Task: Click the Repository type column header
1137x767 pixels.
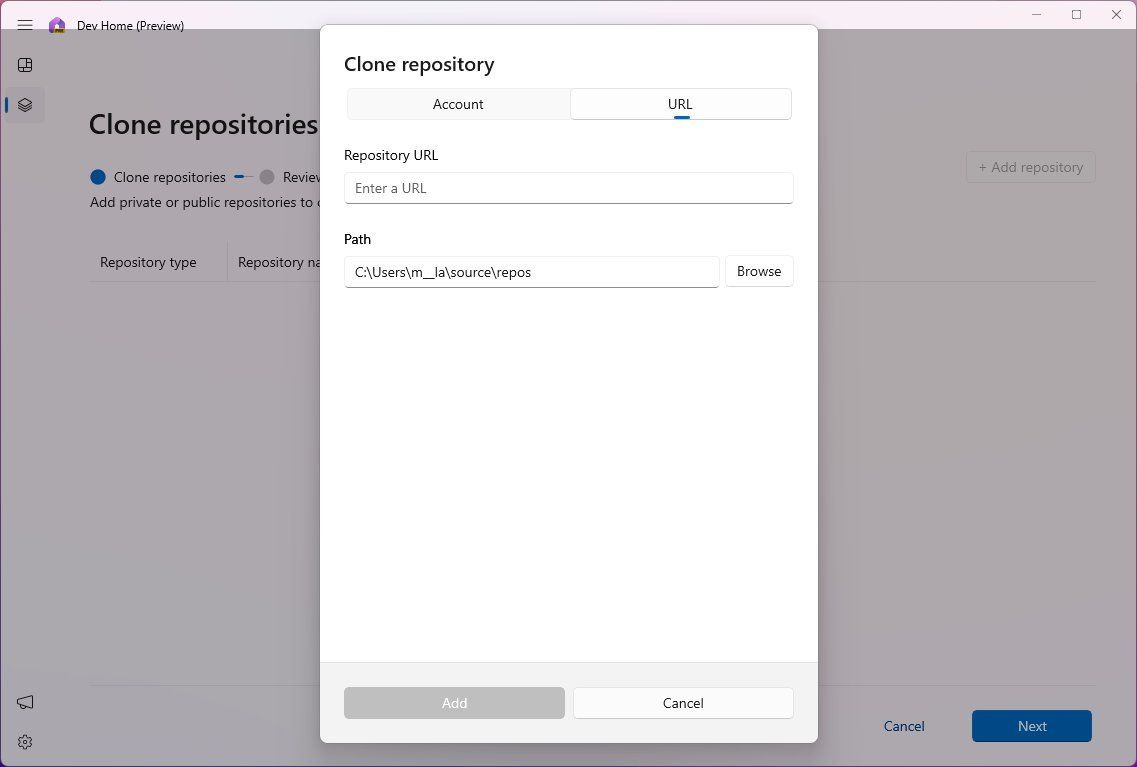Action: (147, 262)
